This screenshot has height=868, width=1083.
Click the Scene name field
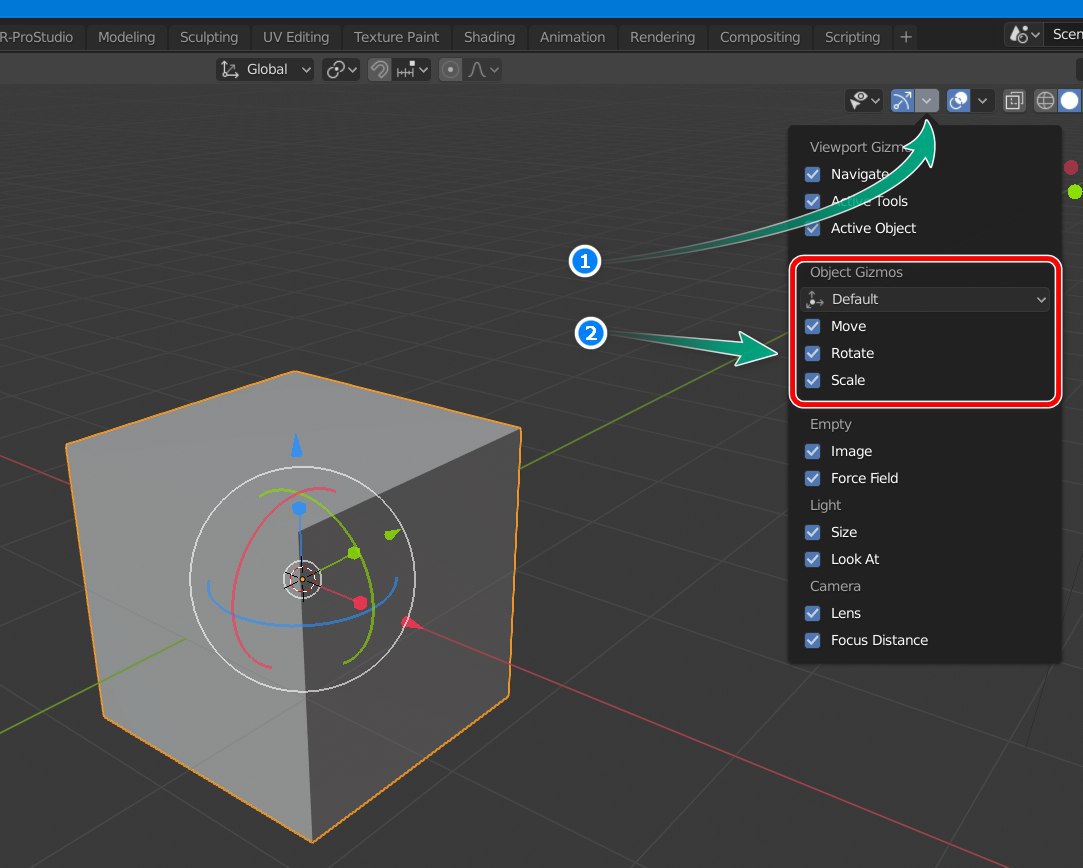1066,34
